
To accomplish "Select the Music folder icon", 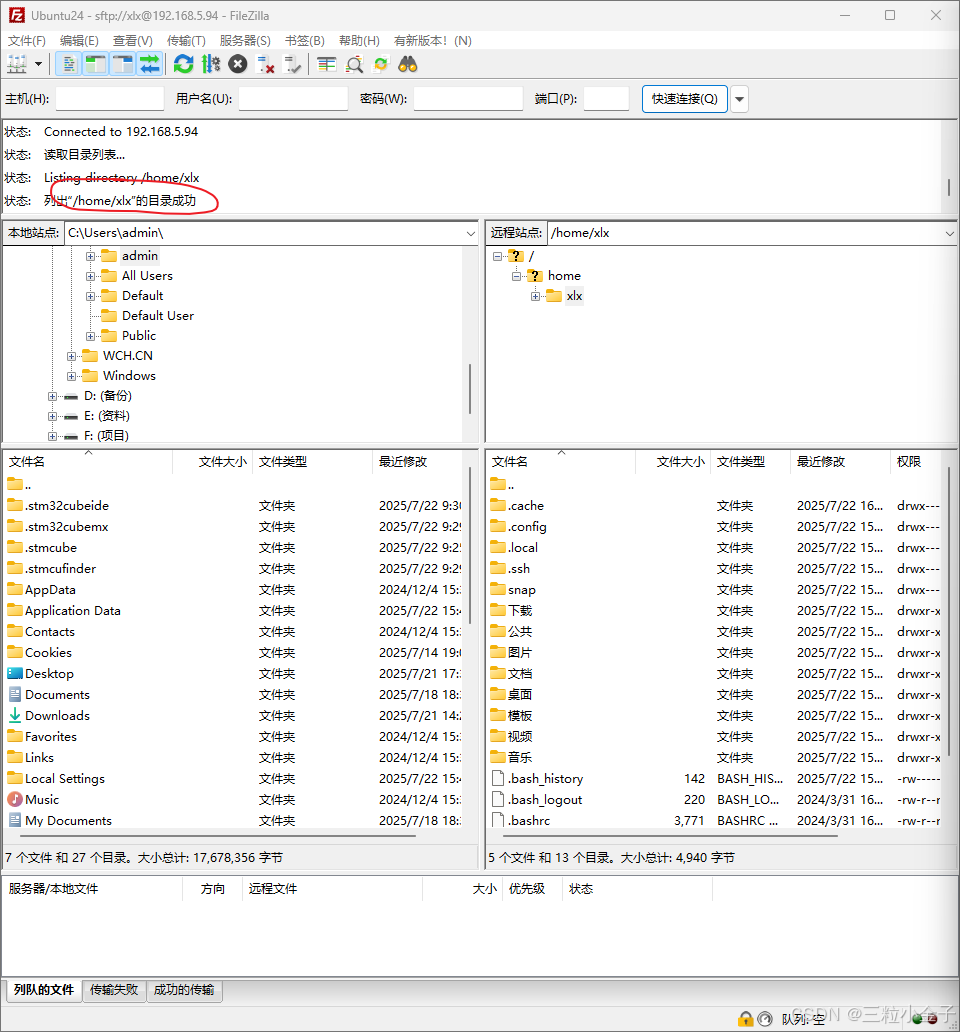I will click(14, 800).
